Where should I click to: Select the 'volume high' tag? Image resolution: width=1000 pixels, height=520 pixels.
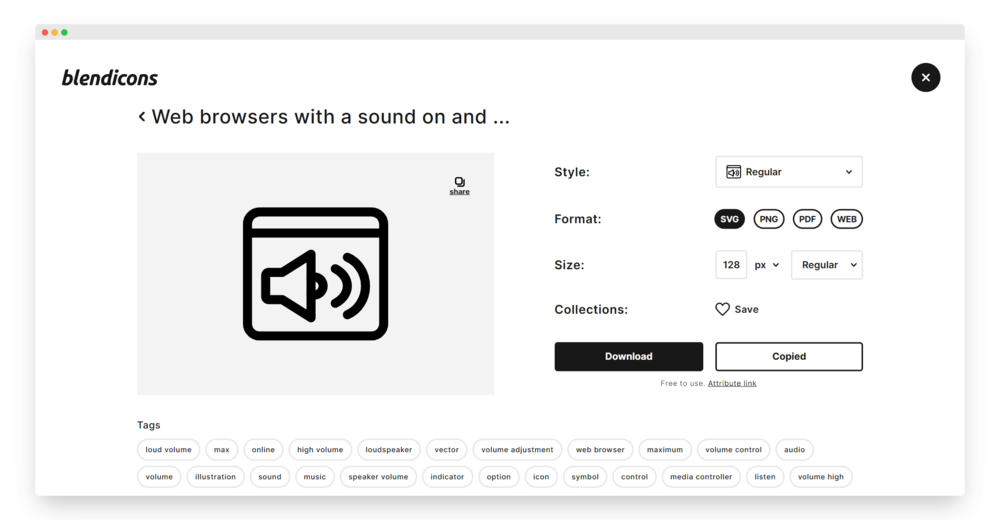[x=821, y=477]
